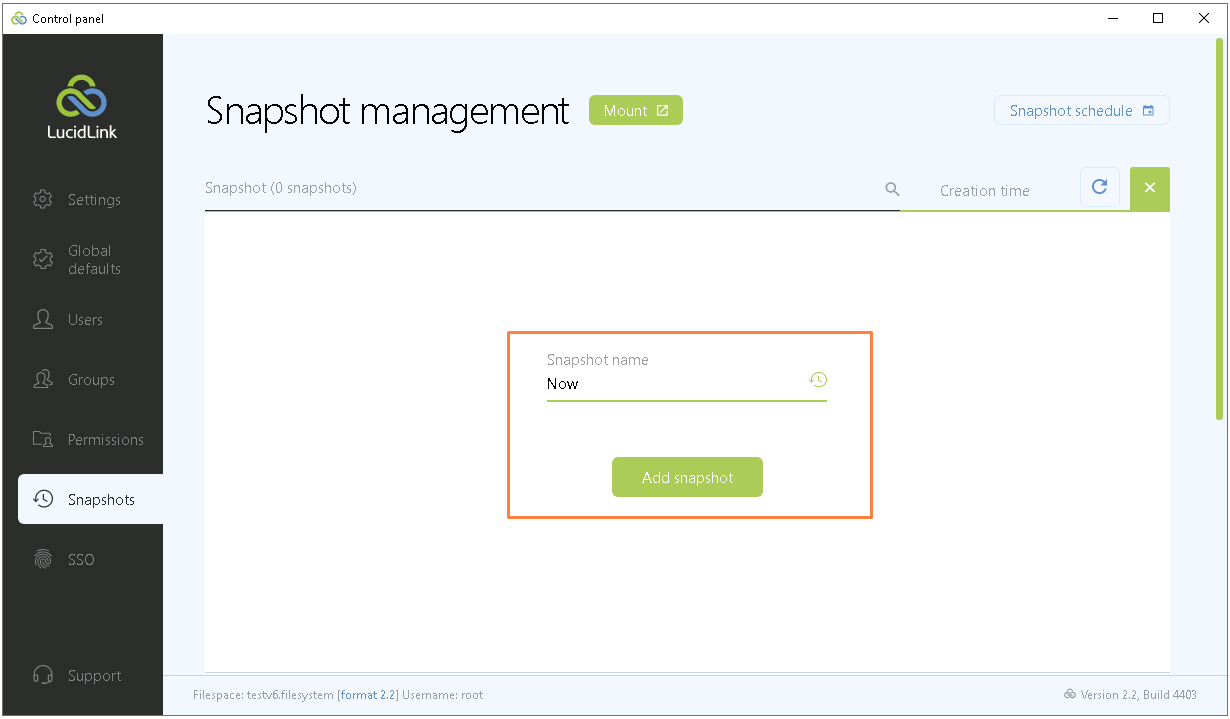Click the Groups people icon
This screenshot has width=1230, height=719.
(x=43, y=379)
